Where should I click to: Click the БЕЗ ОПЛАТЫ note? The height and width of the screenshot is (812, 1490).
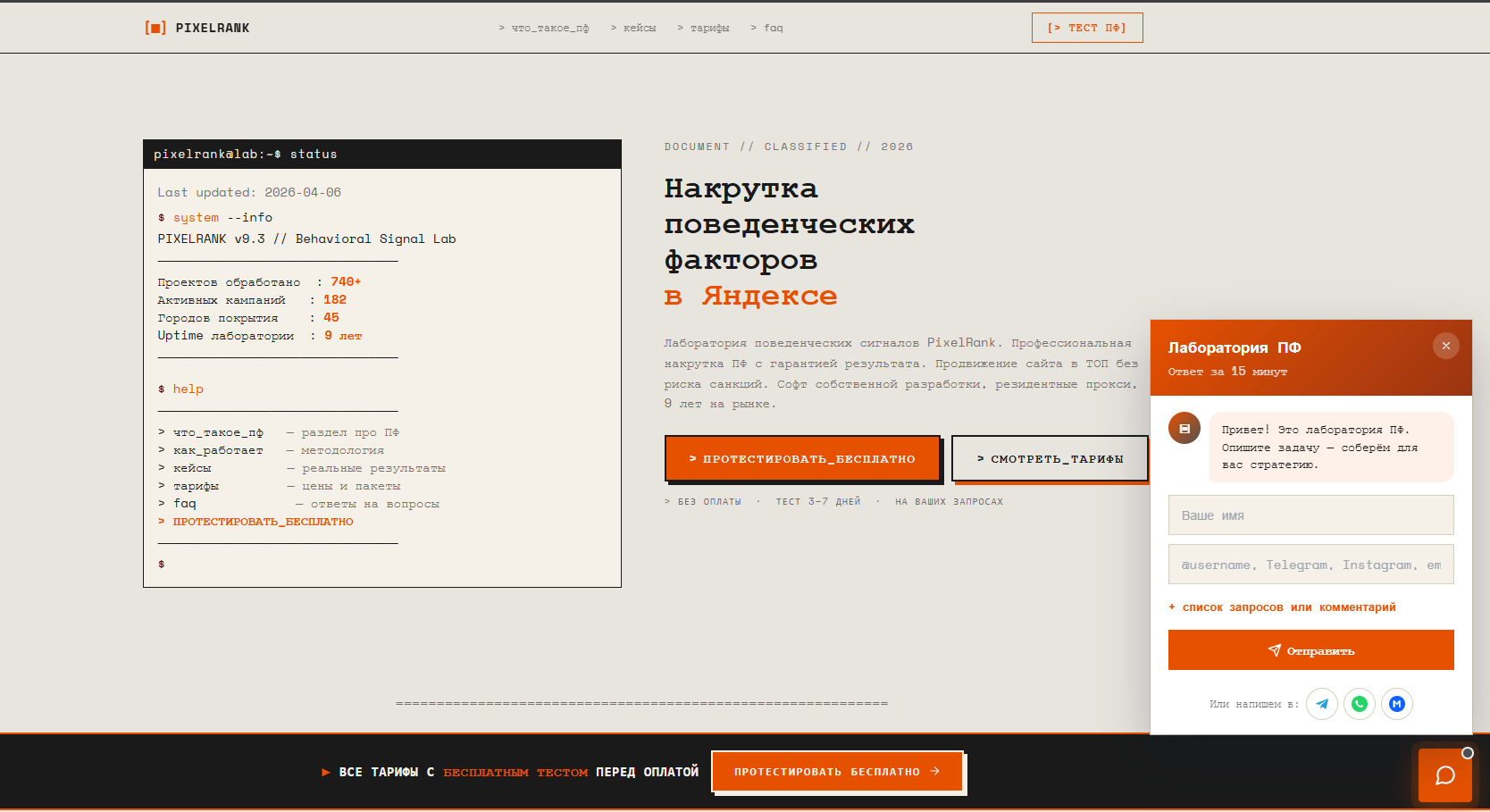[x=709, y=502]
